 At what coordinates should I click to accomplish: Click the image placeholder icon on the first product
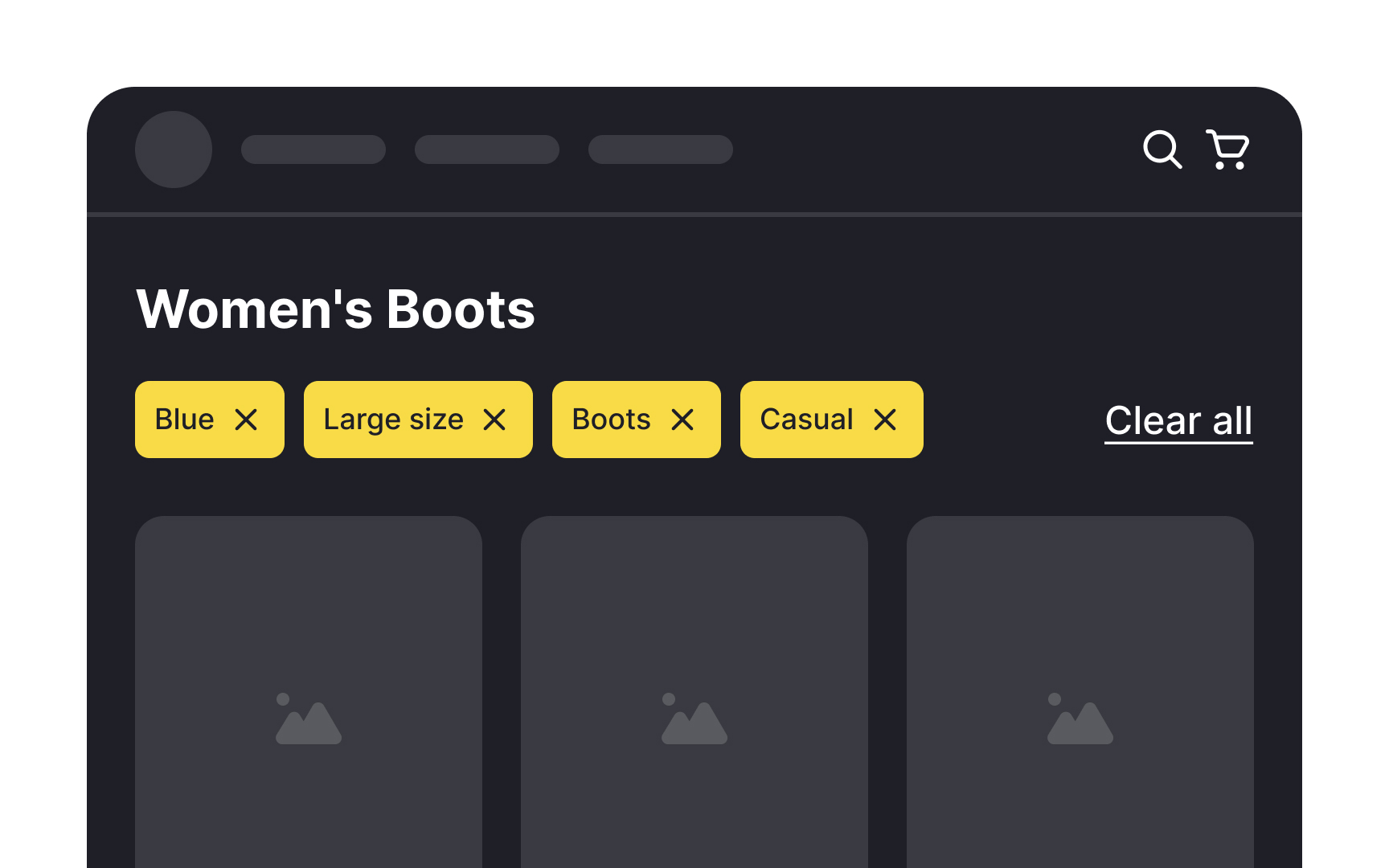pos(308,718)
